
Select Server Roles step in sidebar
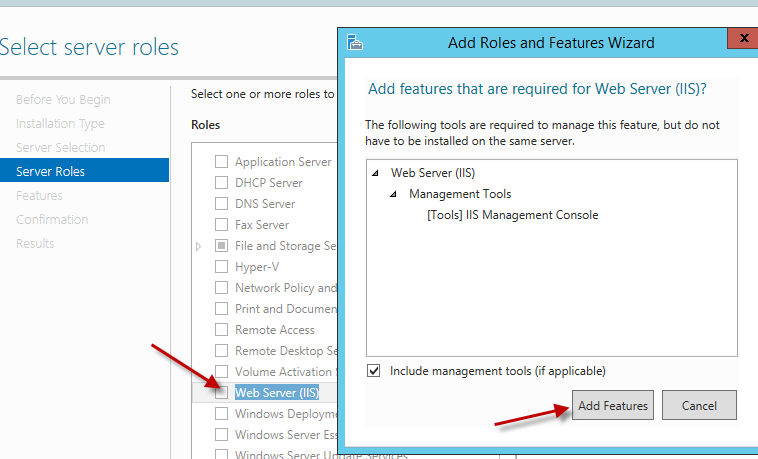[x=85, y=170]
